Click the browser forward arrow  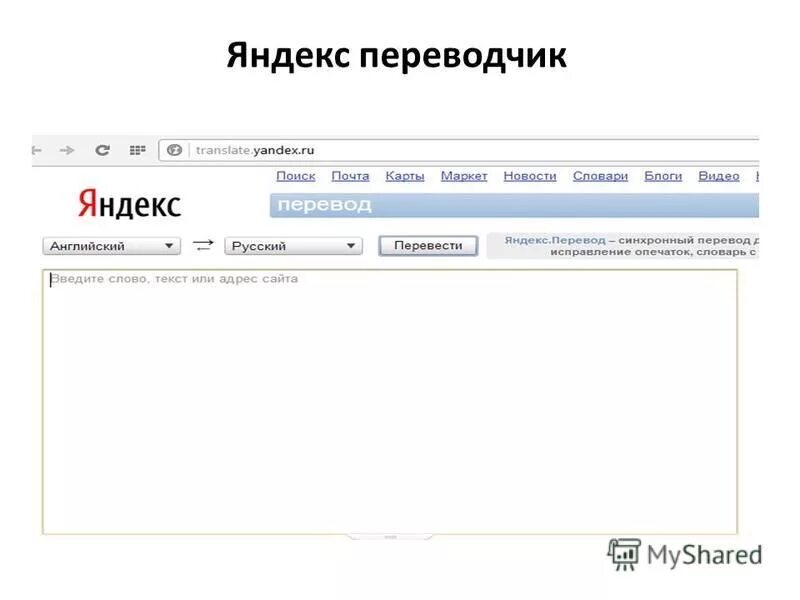pos(67,150)
